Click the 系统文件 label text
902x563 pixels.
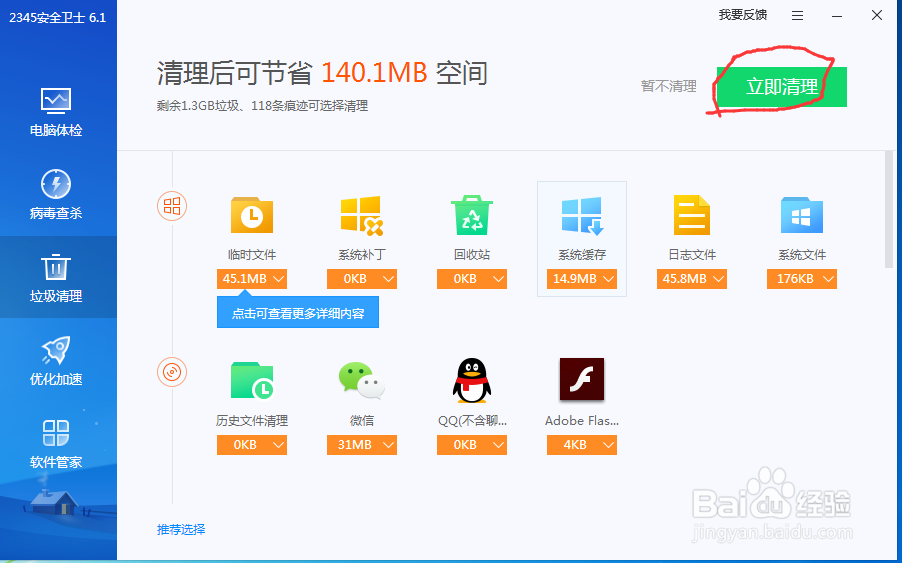click(x=801, y=255)
